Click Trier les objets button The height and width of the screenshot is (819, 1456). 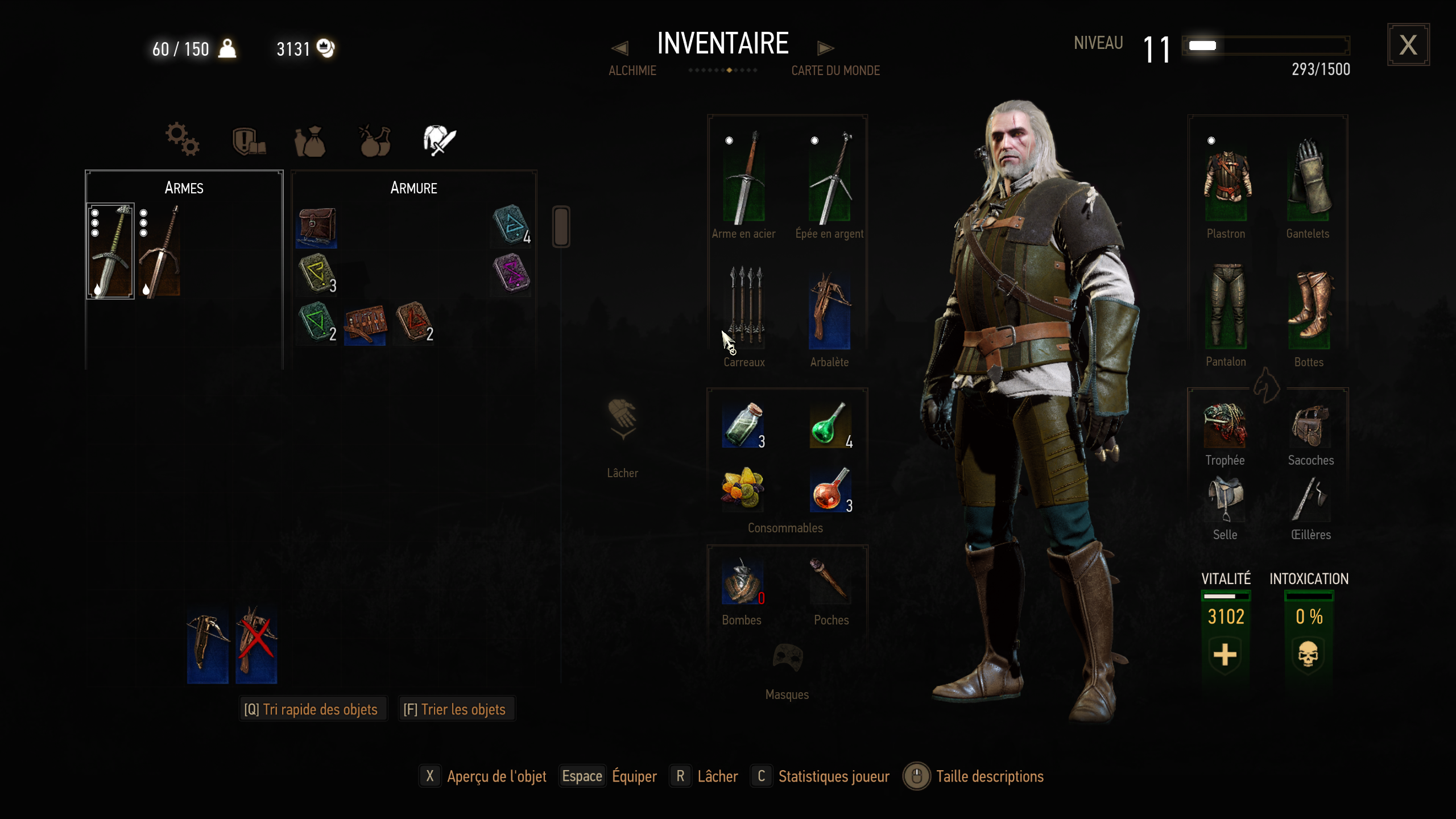click(x=454, y=709)
